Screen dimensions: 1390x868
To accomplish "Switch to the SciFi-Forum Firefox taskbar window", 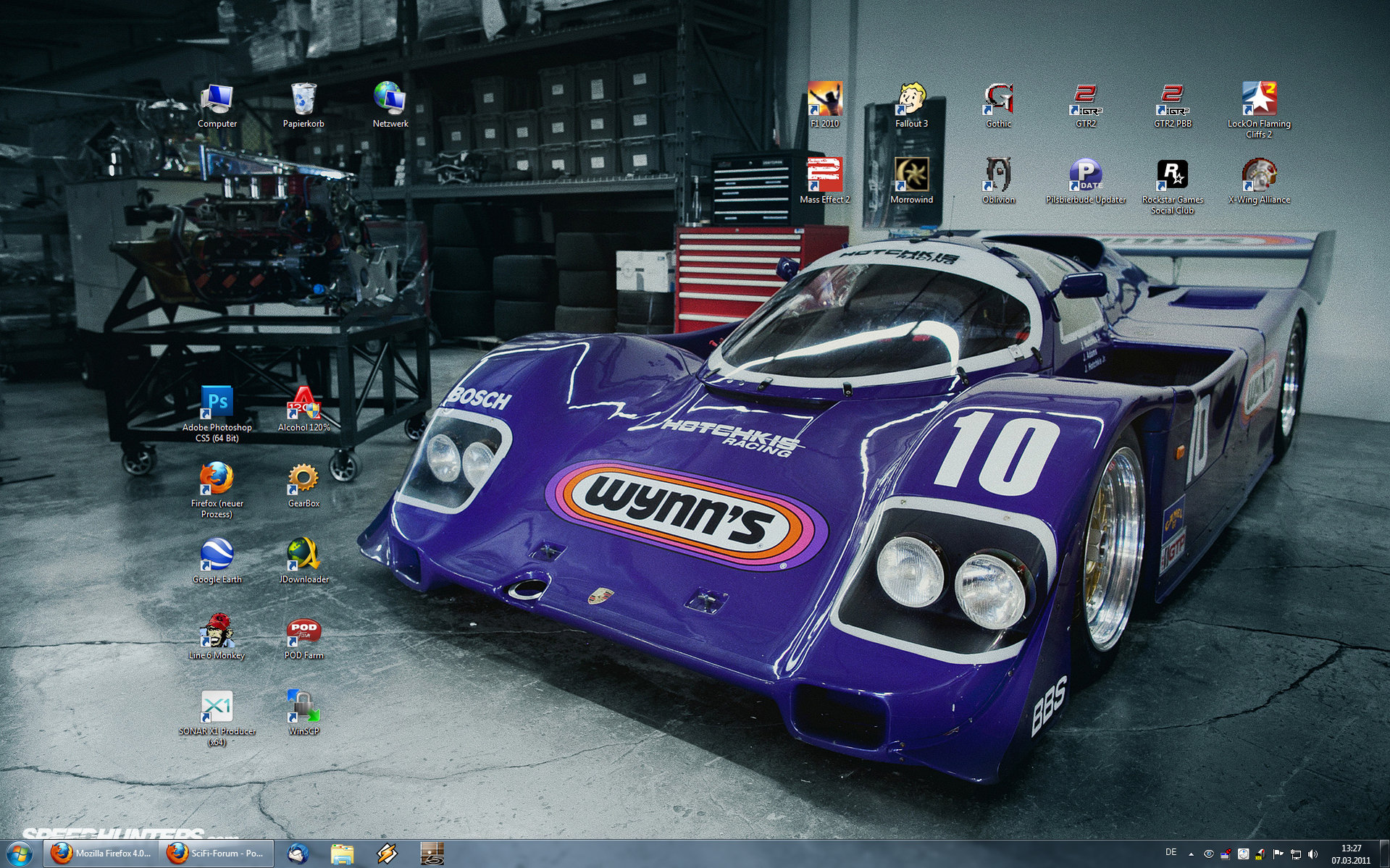I will point(217,854).
